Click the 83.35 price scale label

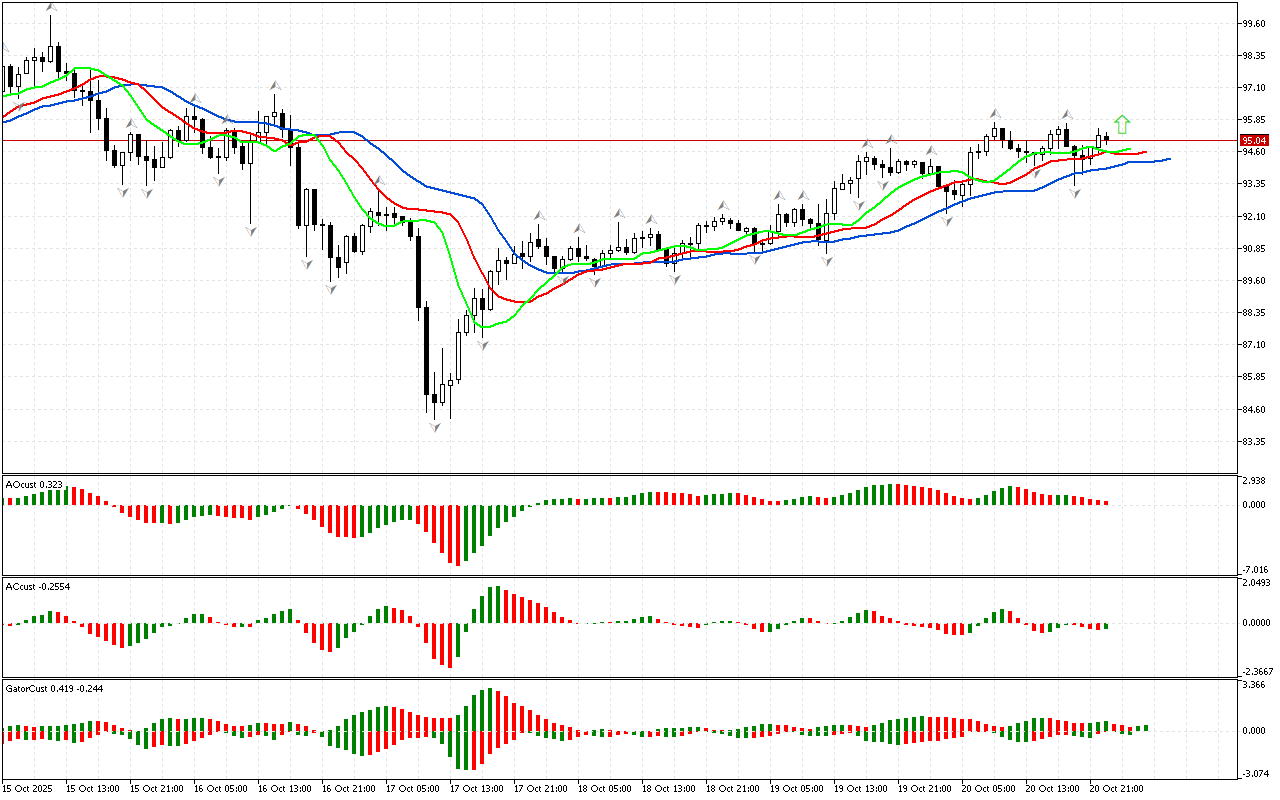pos(1253,442)
